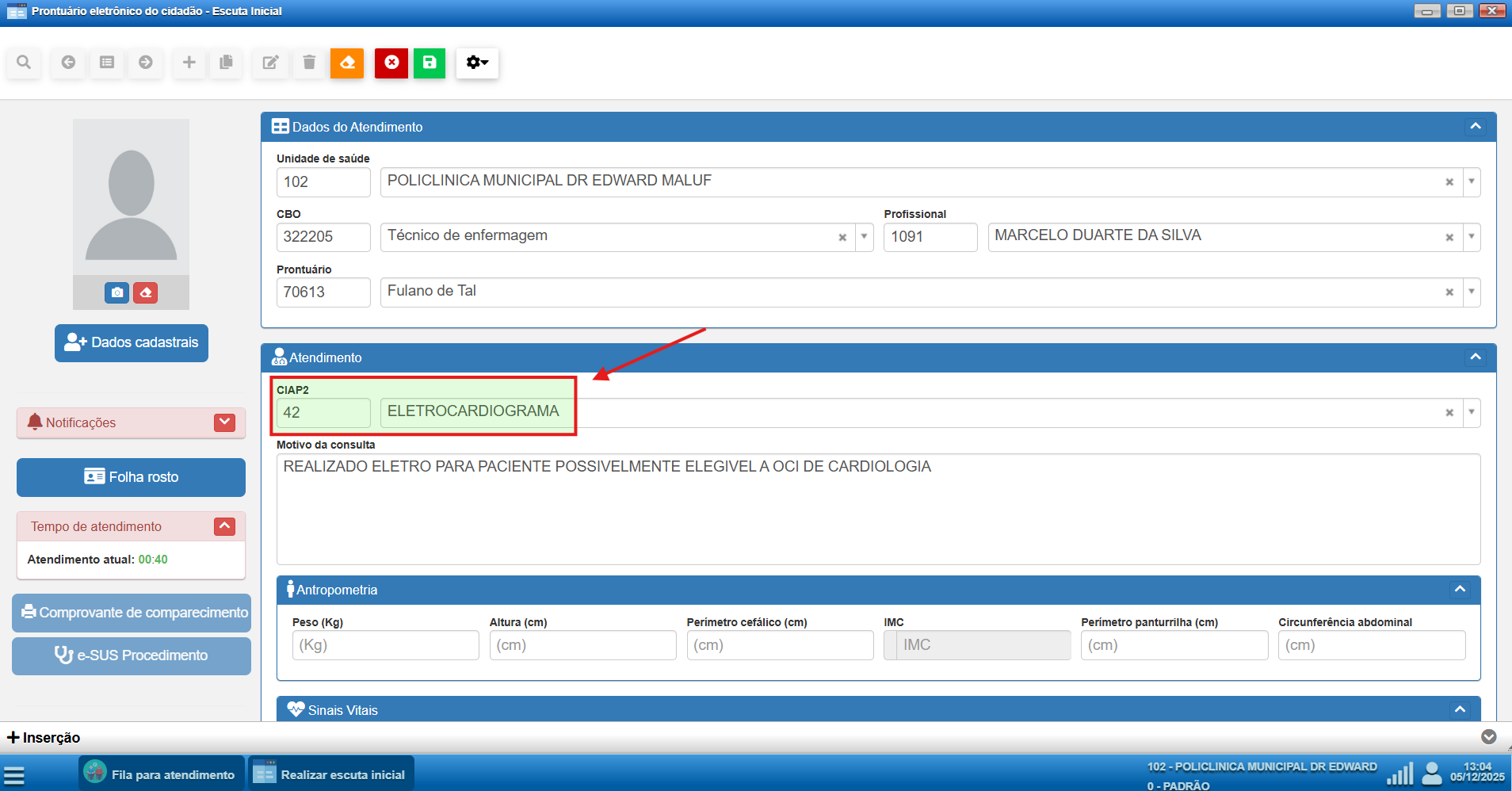Open the gear settings dropdown

[477, 63]
